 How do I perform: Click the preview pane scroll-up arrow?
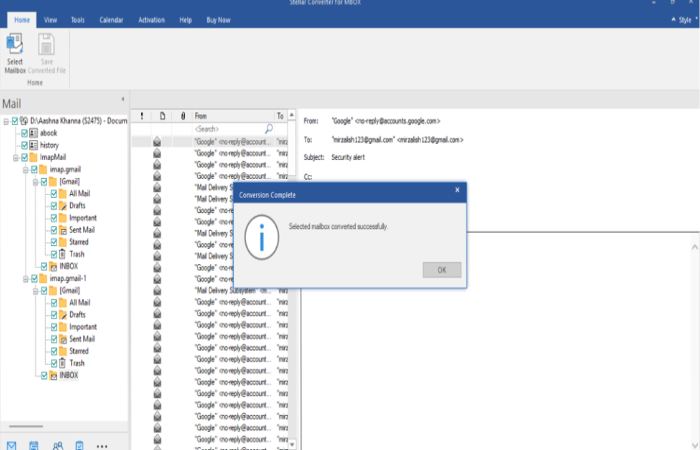point(695,246)
